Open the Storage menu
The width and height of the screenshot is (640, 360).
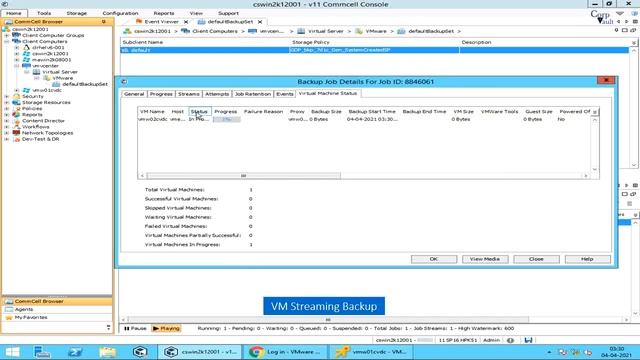tap(77, 13)
